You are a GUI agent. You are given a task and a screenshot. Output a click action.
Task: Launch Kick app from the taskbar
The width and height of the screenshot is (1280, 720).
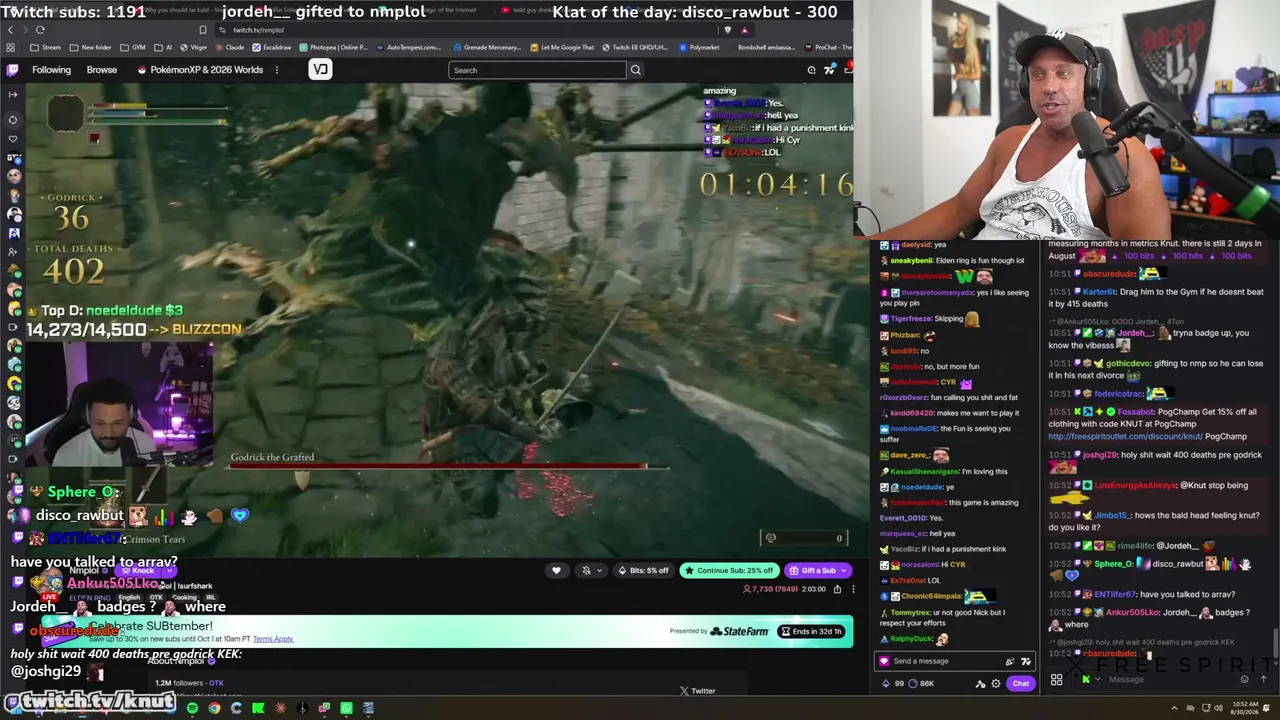click(x=258, y=708)
